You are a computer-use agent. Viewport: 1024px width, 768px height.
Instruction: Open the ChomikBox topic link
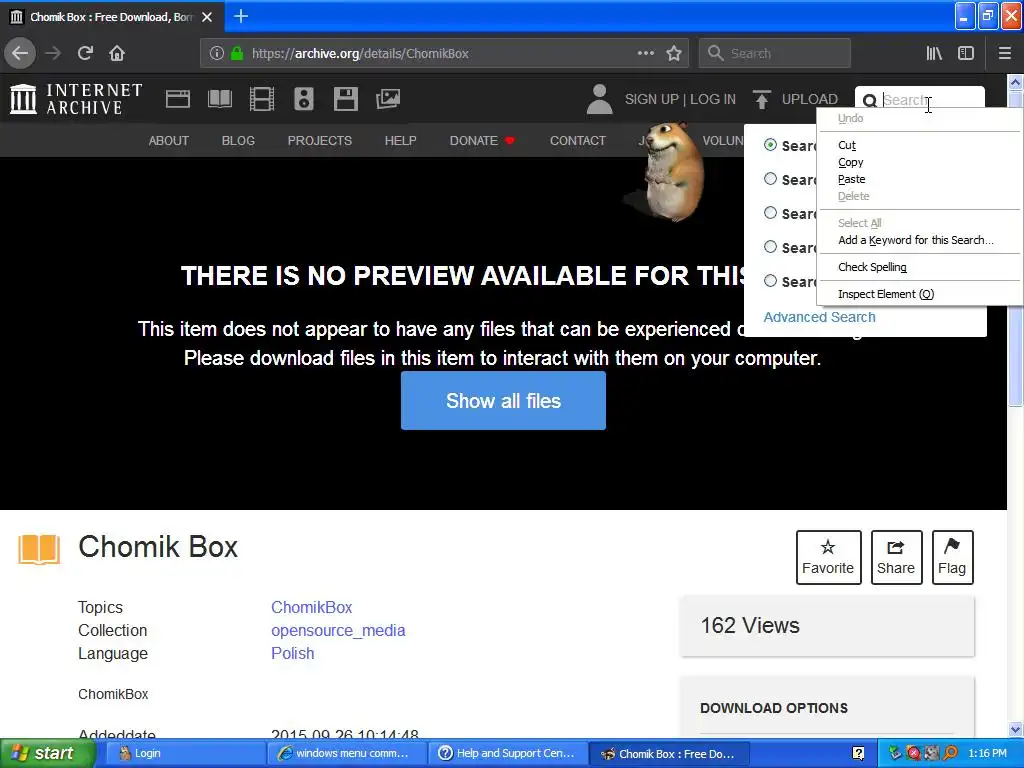(x=312, y=607)
